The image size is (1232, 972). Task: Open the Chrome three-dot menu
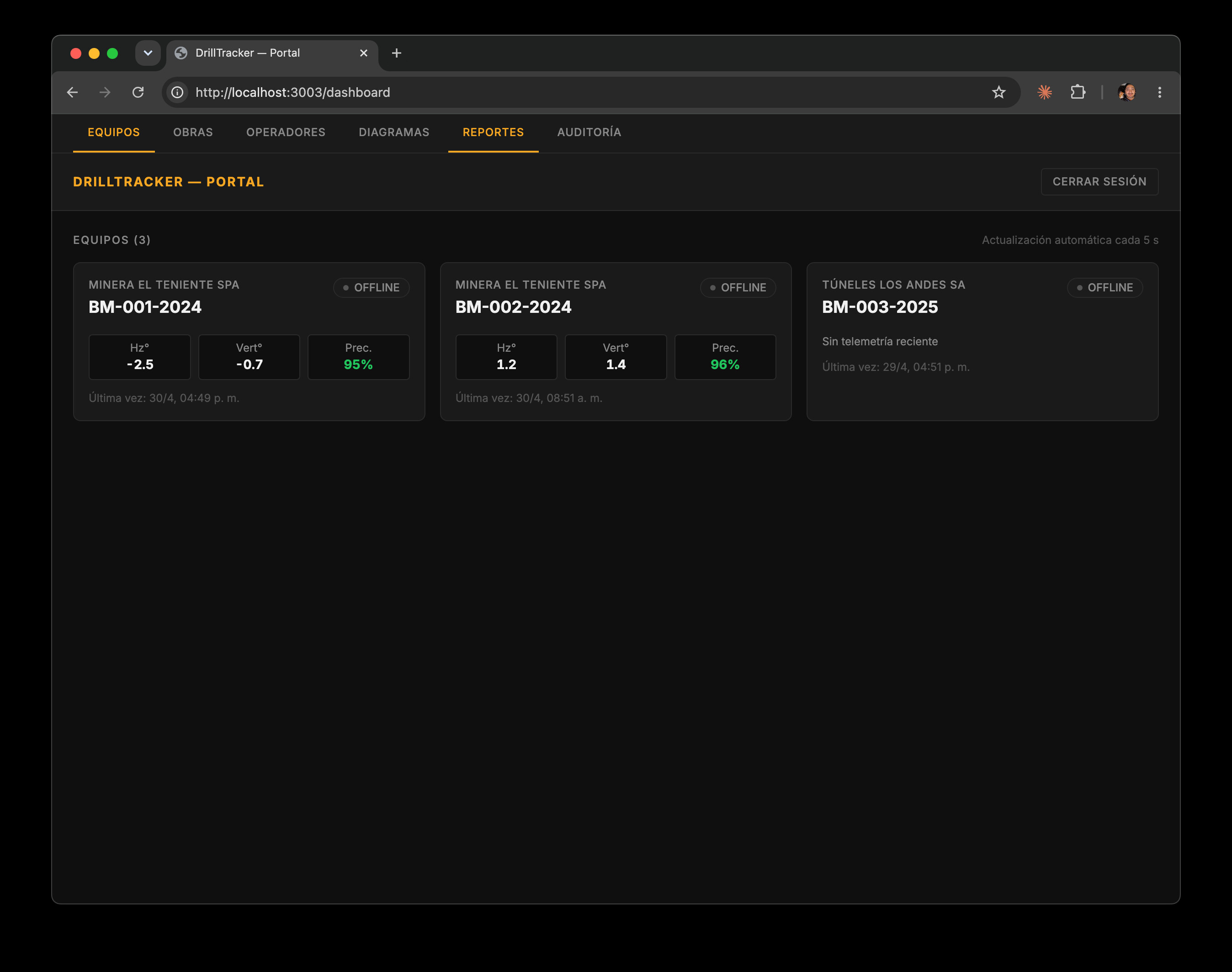coord(1160,92)
